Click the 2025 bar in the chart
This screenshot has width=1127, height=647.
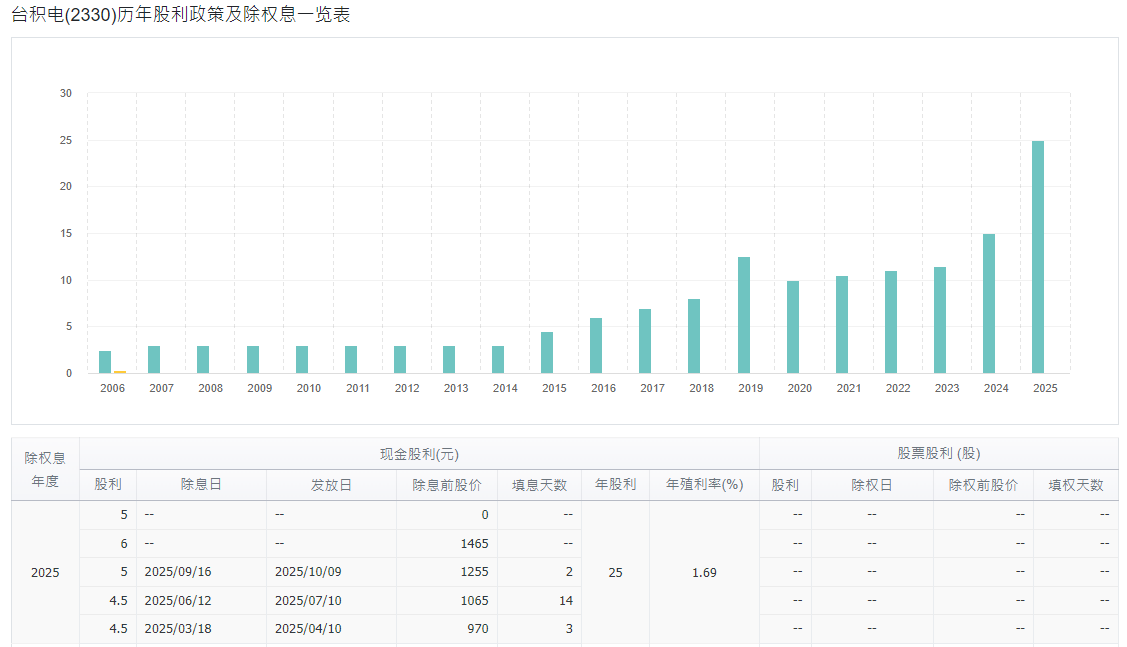(1038, 257)
